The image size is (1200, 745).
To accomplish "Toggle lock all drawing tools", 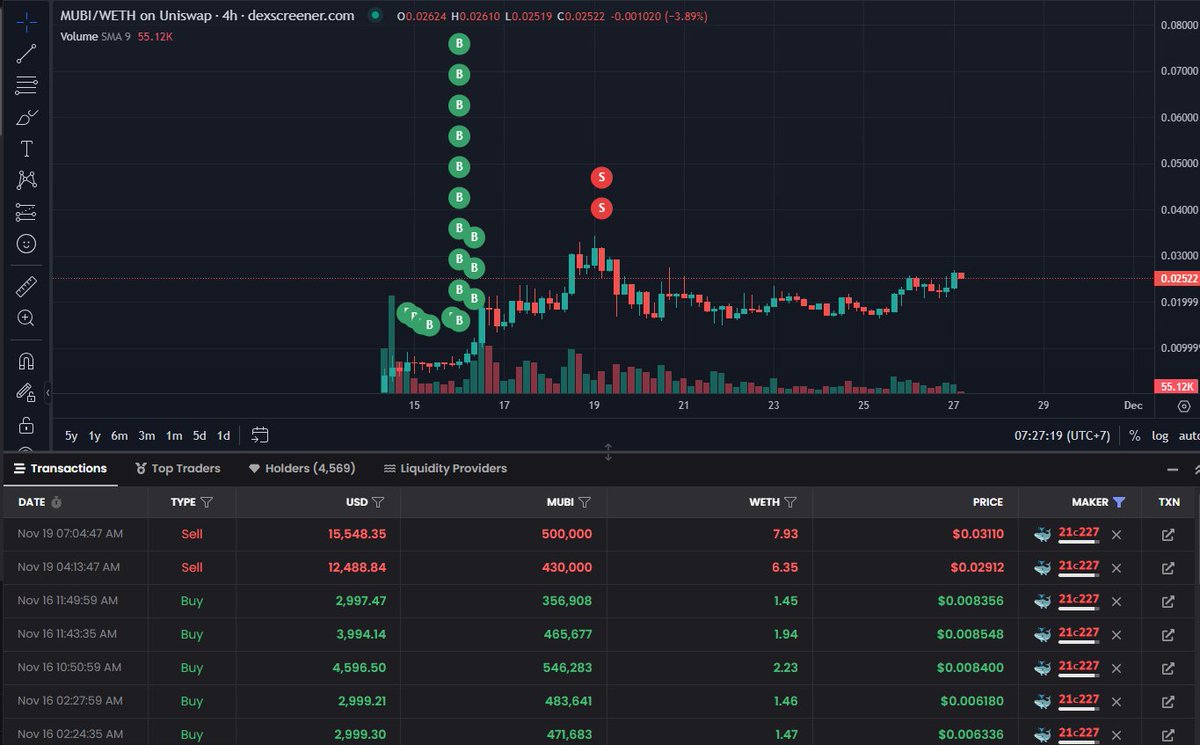I will click(x=26, y=425).
